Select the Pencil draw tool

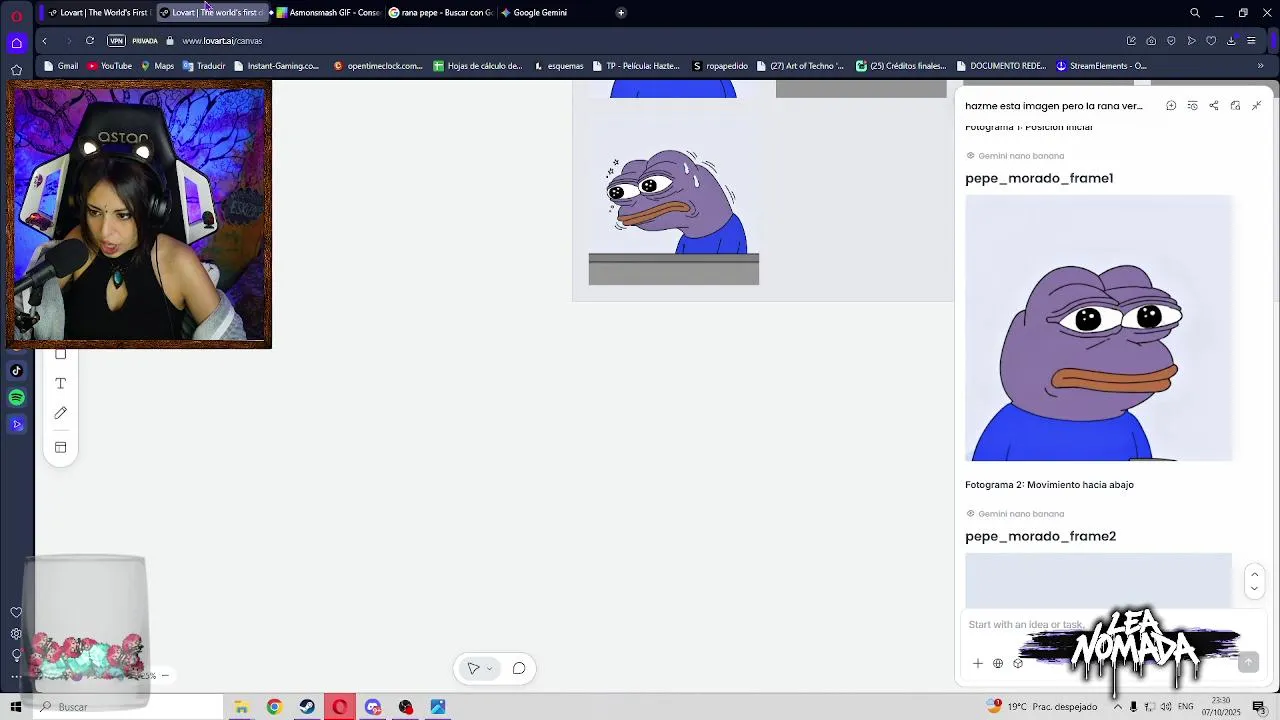(60, 413)
